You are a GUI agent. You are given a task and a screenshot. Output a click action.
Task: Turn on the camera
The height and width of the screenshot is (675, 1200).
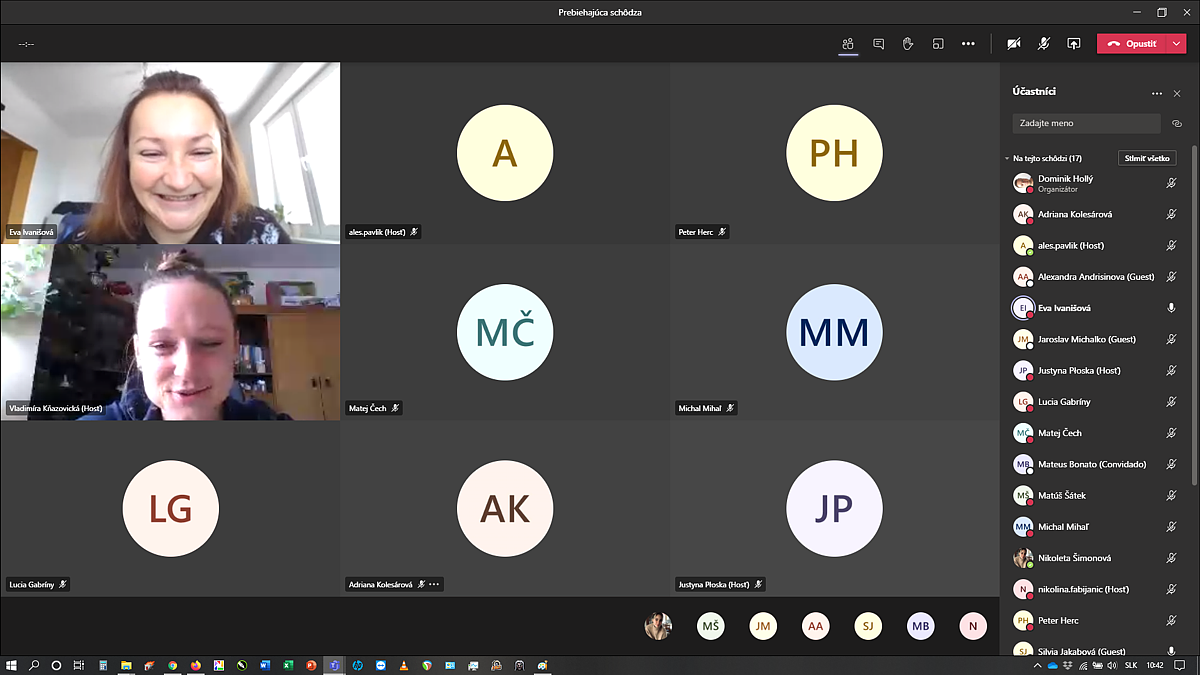[1014, 44]
